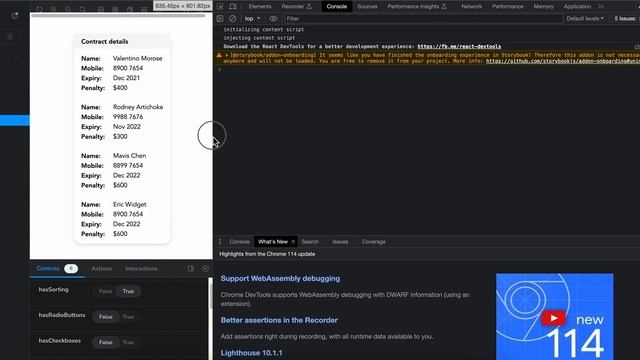The image size is (640, 360).
Task: Open the Performance insights tab
Action: [417, 7]
